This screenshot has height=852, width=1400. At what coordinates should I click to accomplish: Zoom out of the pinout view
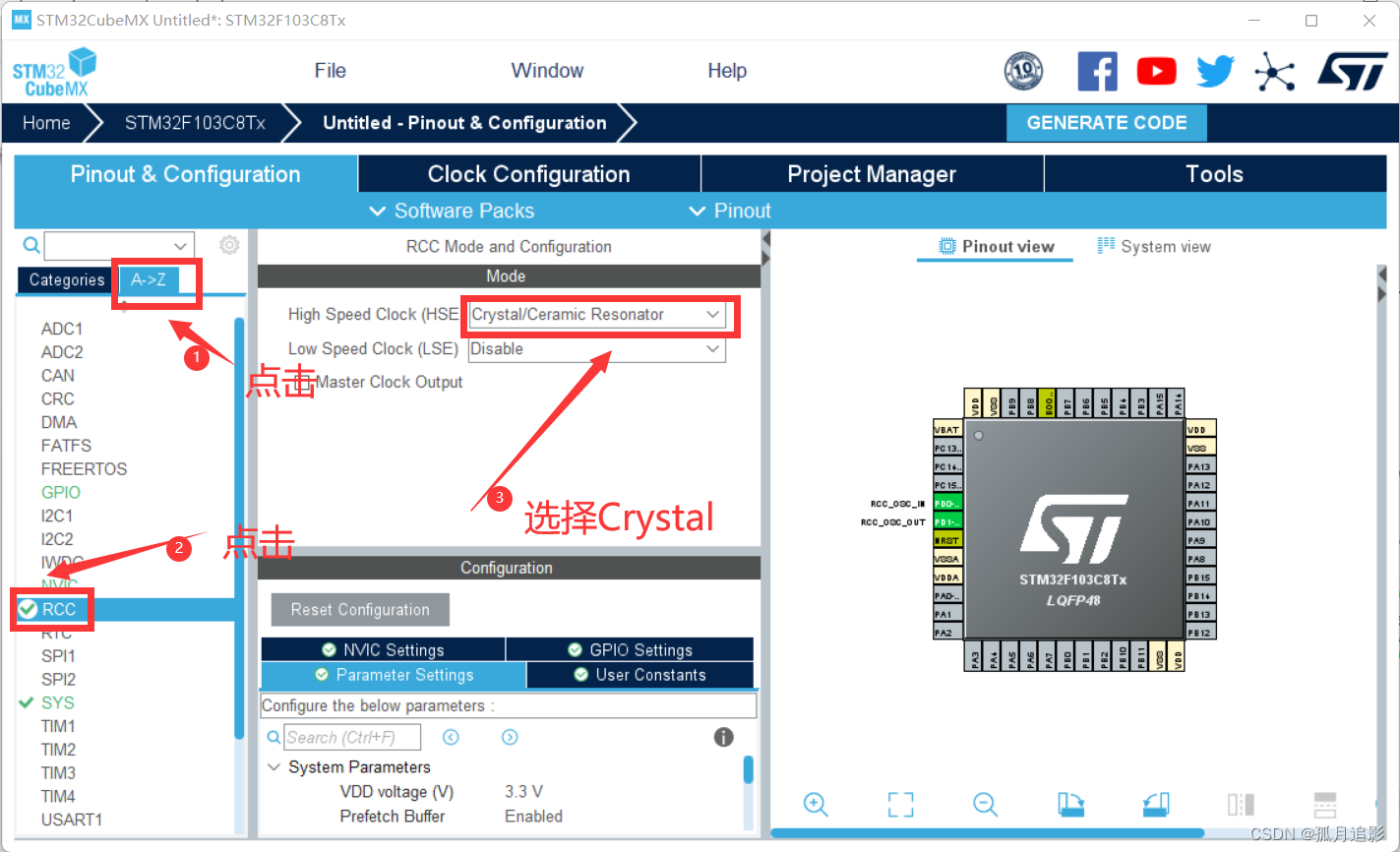point(985,804)
